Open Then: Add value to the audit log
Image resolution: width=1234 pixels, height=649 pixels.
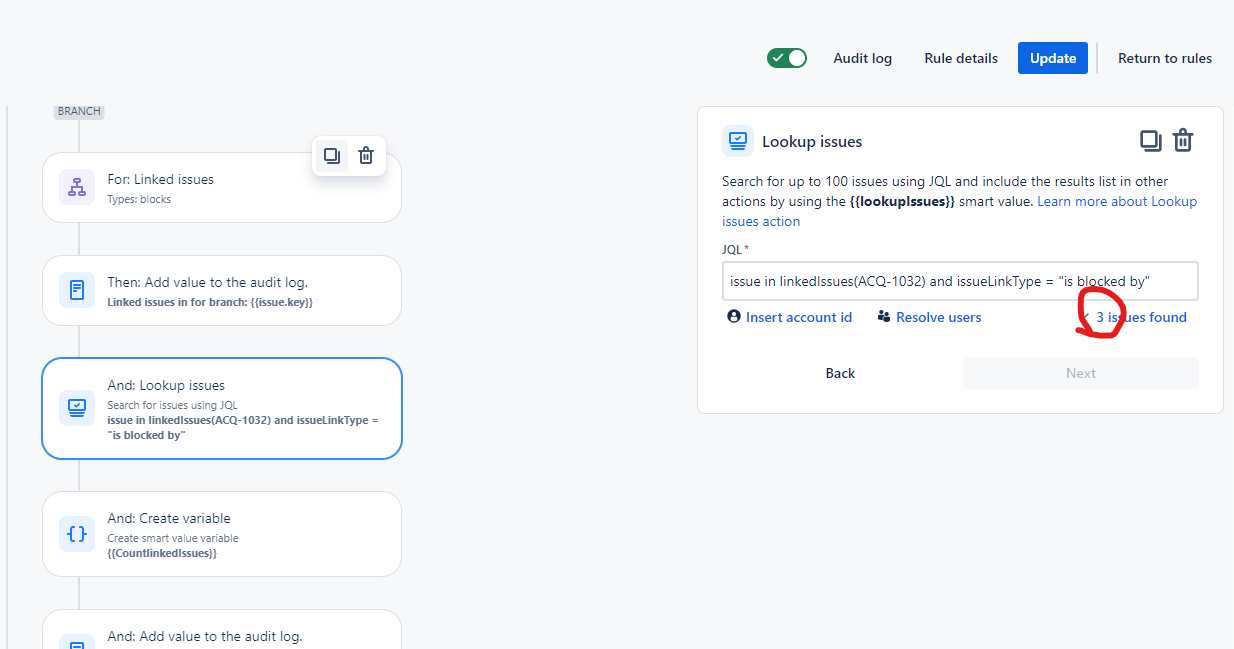click(222, 290)
